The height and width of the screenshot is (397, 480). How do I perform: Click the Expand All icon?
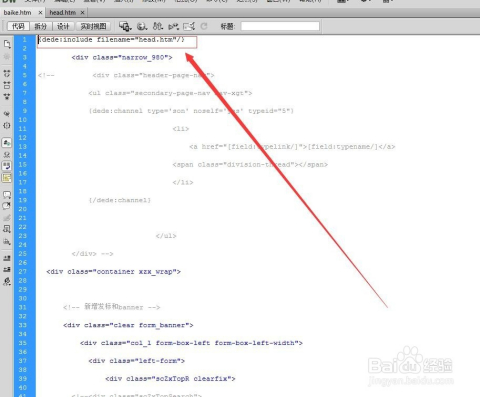pos(7,97)
